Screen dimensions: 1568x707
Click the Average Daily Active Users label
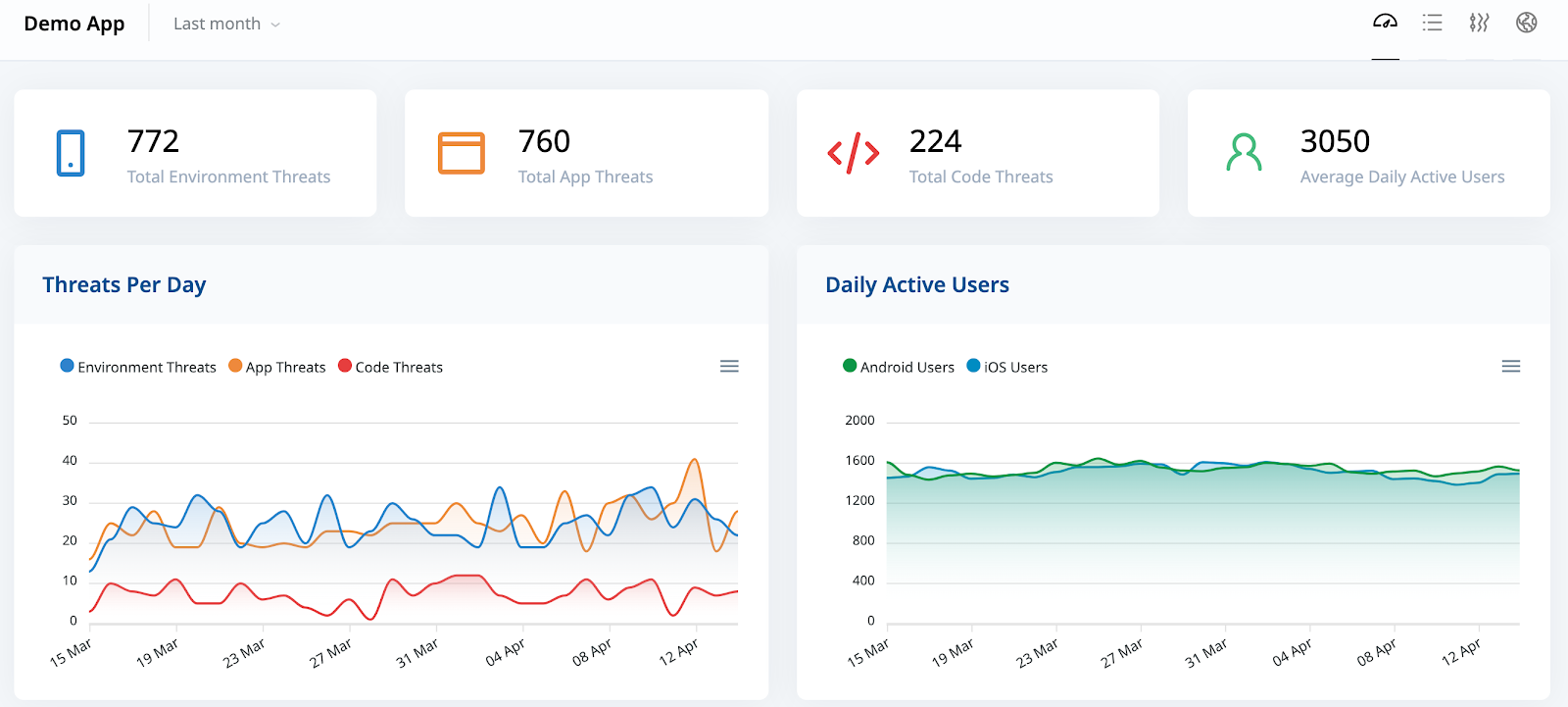pyautogui.click(x=1402, y=177)
